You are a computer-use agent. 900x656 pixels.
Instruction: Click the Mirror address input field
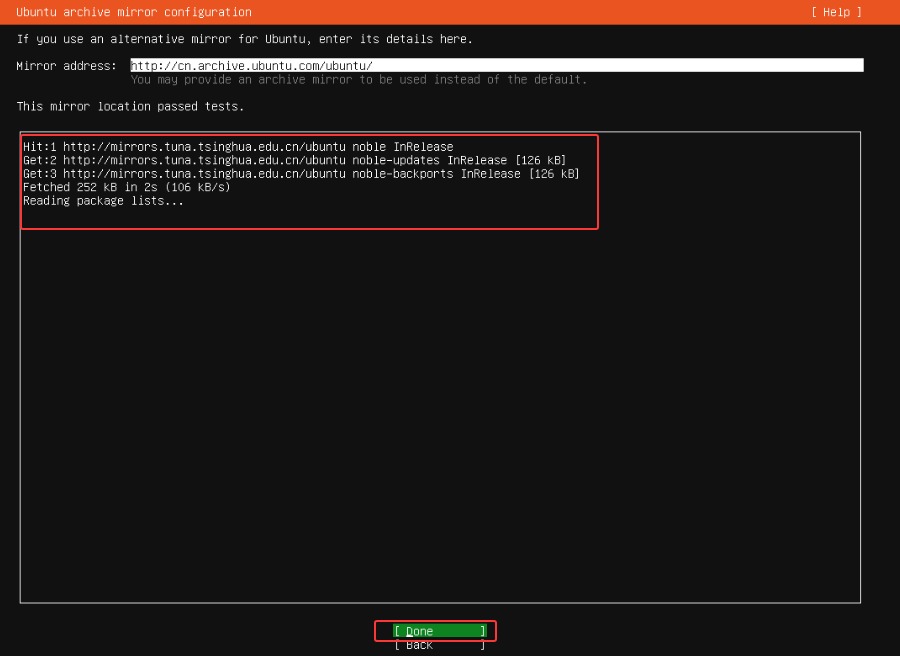[x=496, y=66]
